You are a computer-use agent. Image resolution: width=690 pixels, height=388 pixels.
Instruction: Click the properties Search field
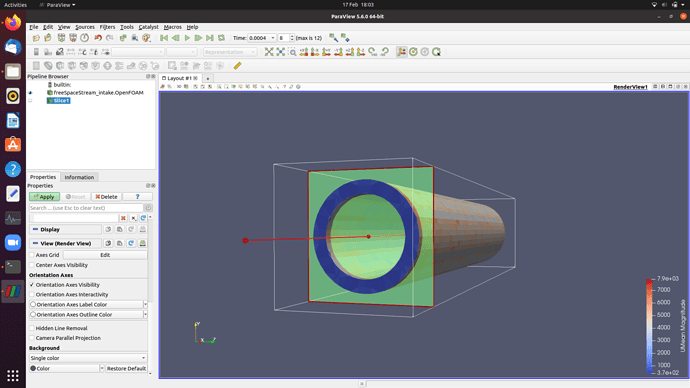tap(86, 208)
